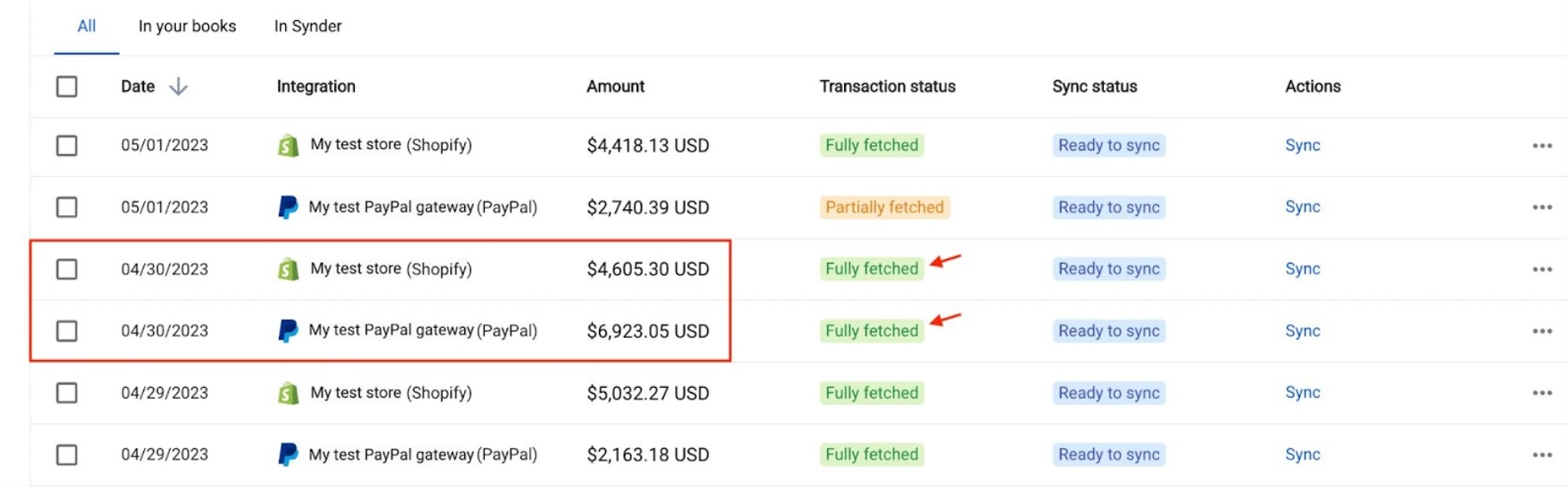Open the three-dot menu on the highlighted 04/30/2023 Shopify row

[x=1541, y=269]
